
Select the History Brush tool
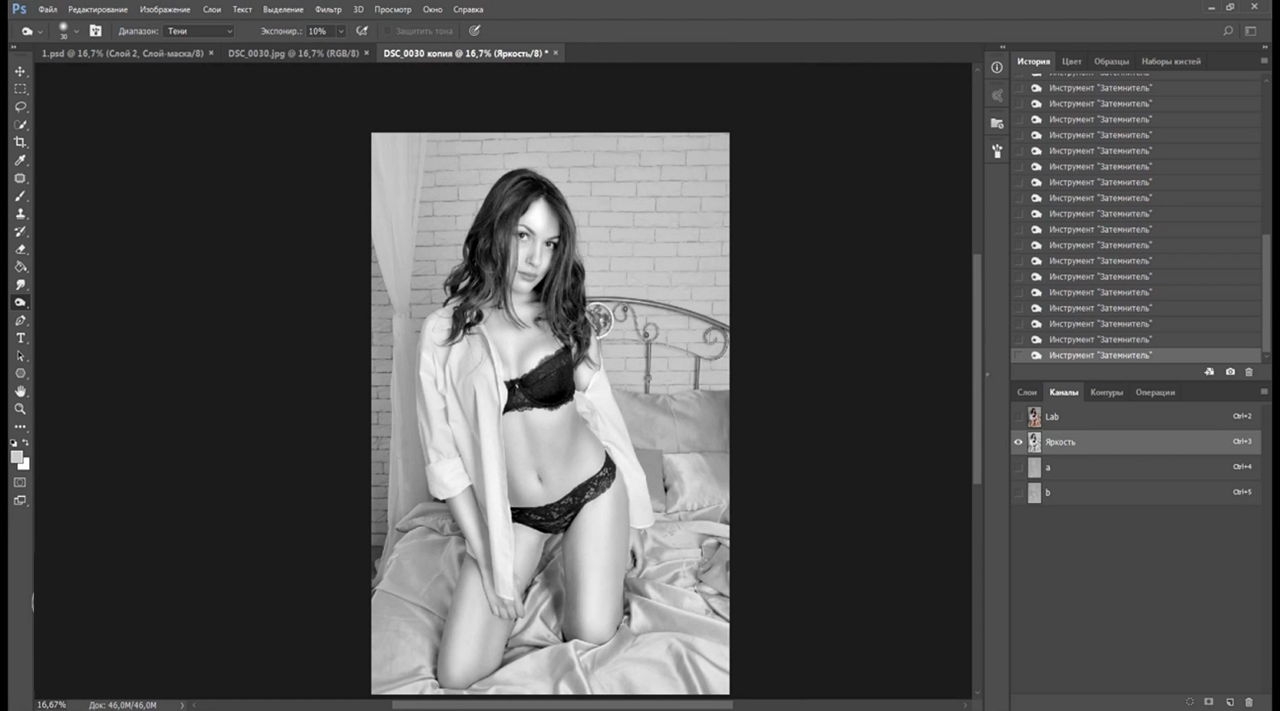[x=20, y=231]
